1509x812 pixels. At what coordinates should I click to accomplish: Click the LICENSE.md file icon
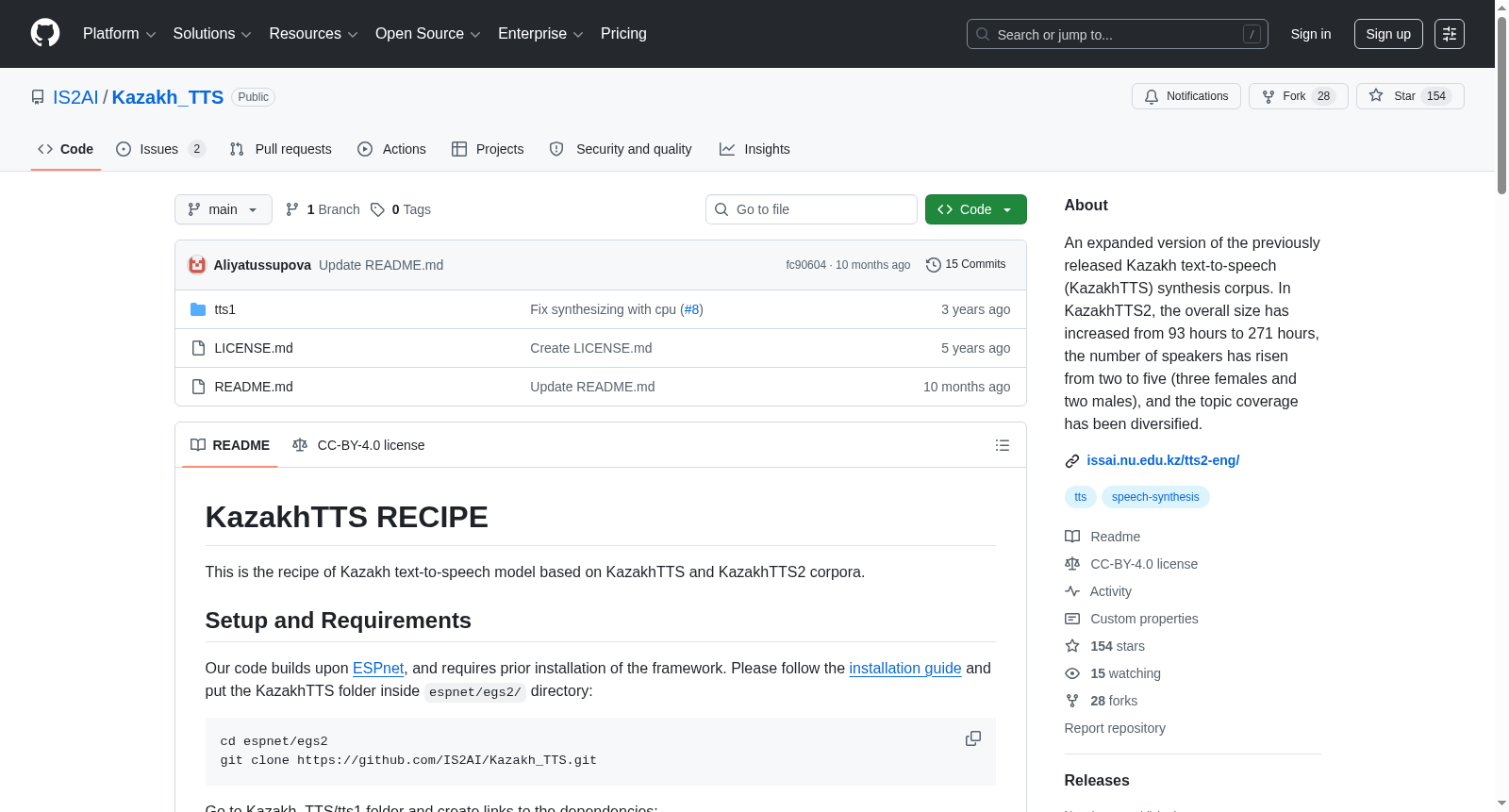pos(198,348)
